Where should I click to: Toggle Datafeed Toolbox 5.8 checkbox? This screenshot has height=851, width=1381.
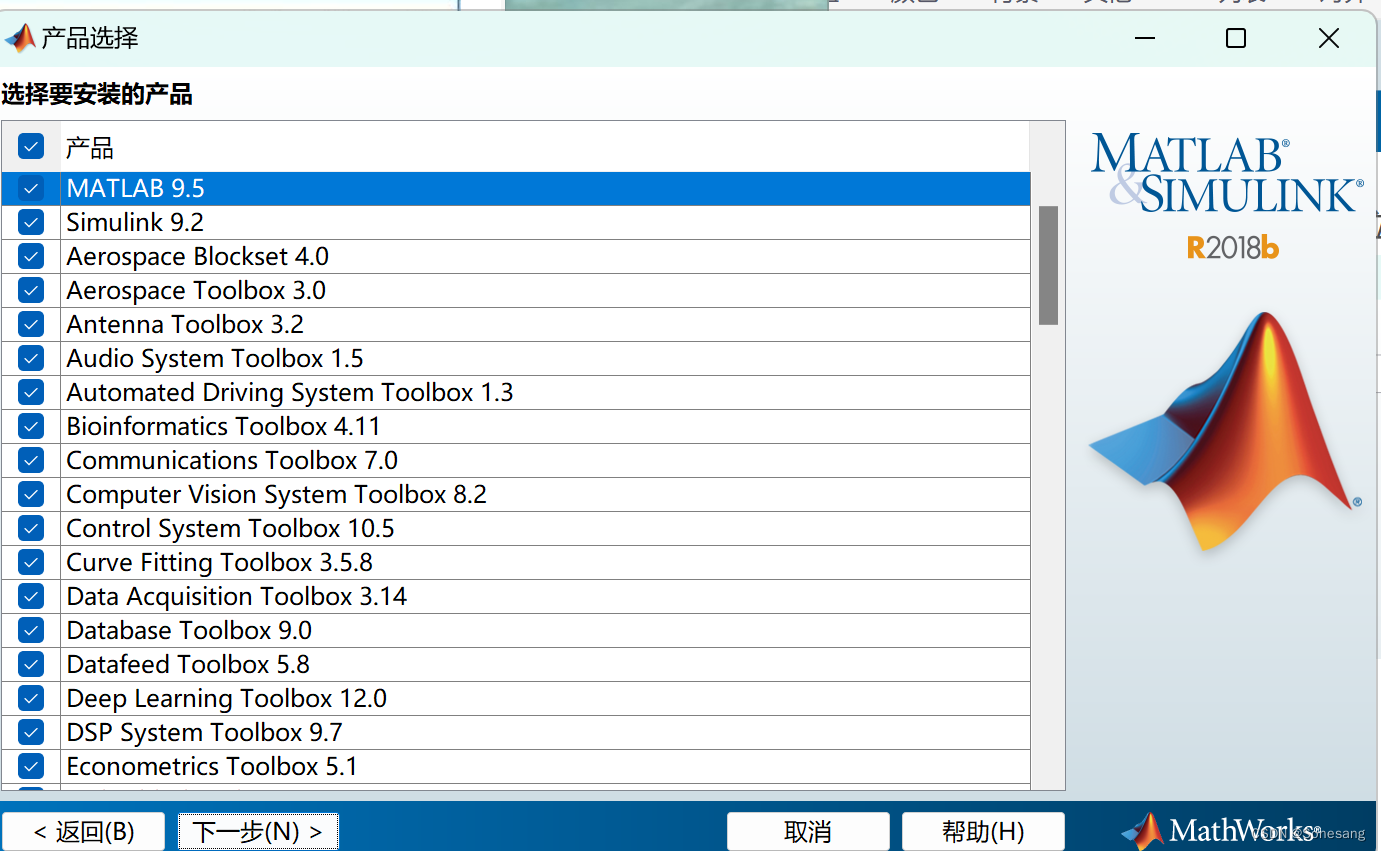click(x=31, y=664)
